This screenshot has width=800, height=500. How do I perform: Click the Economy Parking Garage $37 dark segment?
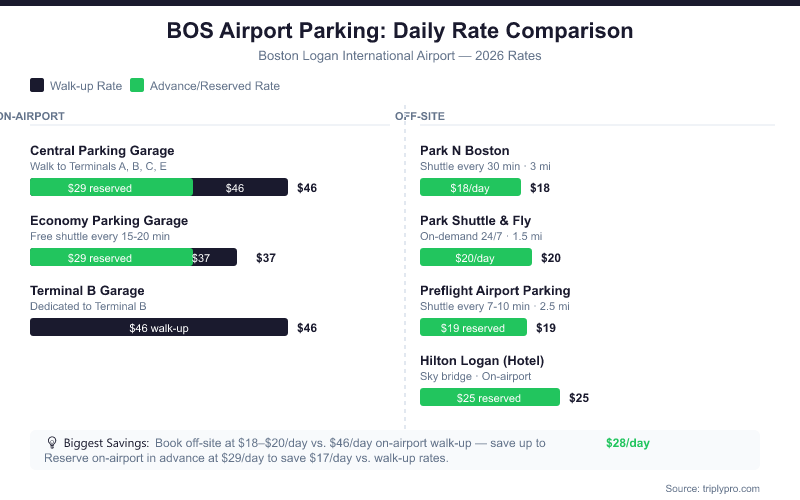(214, 257)
